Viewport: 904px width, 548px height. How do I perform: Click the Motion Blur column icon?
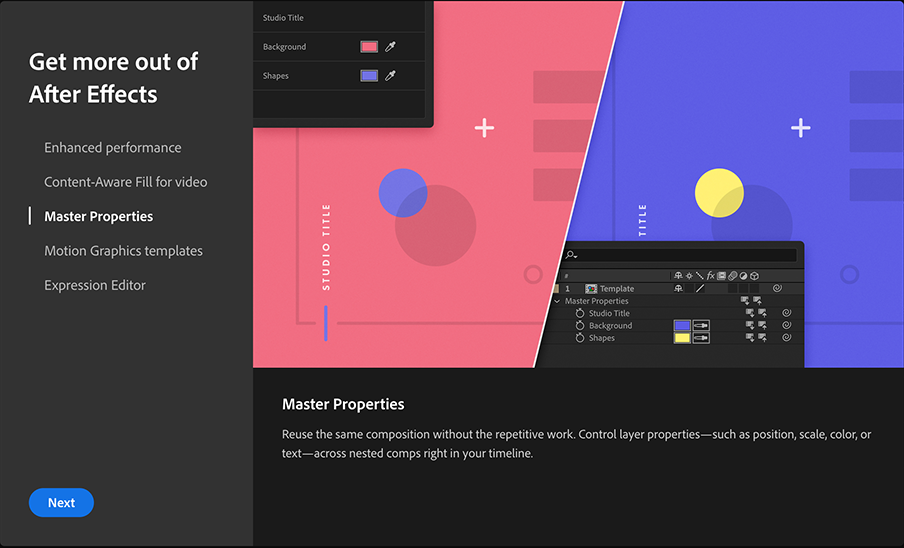pos(733,276)
